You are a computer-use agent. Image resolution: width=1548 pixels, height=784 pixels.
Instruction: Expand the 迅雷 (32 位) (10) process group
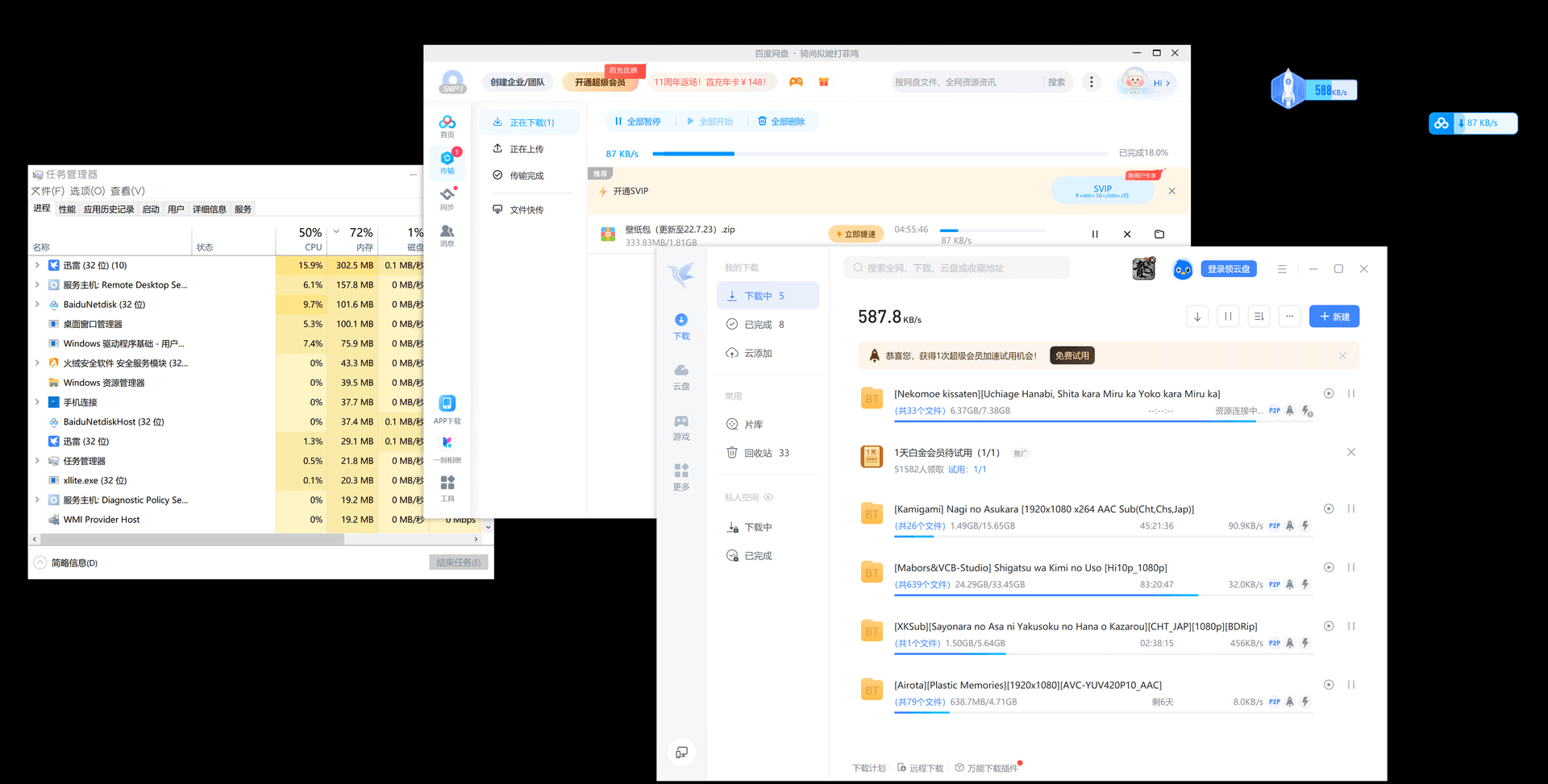click(x=37, y=265)
